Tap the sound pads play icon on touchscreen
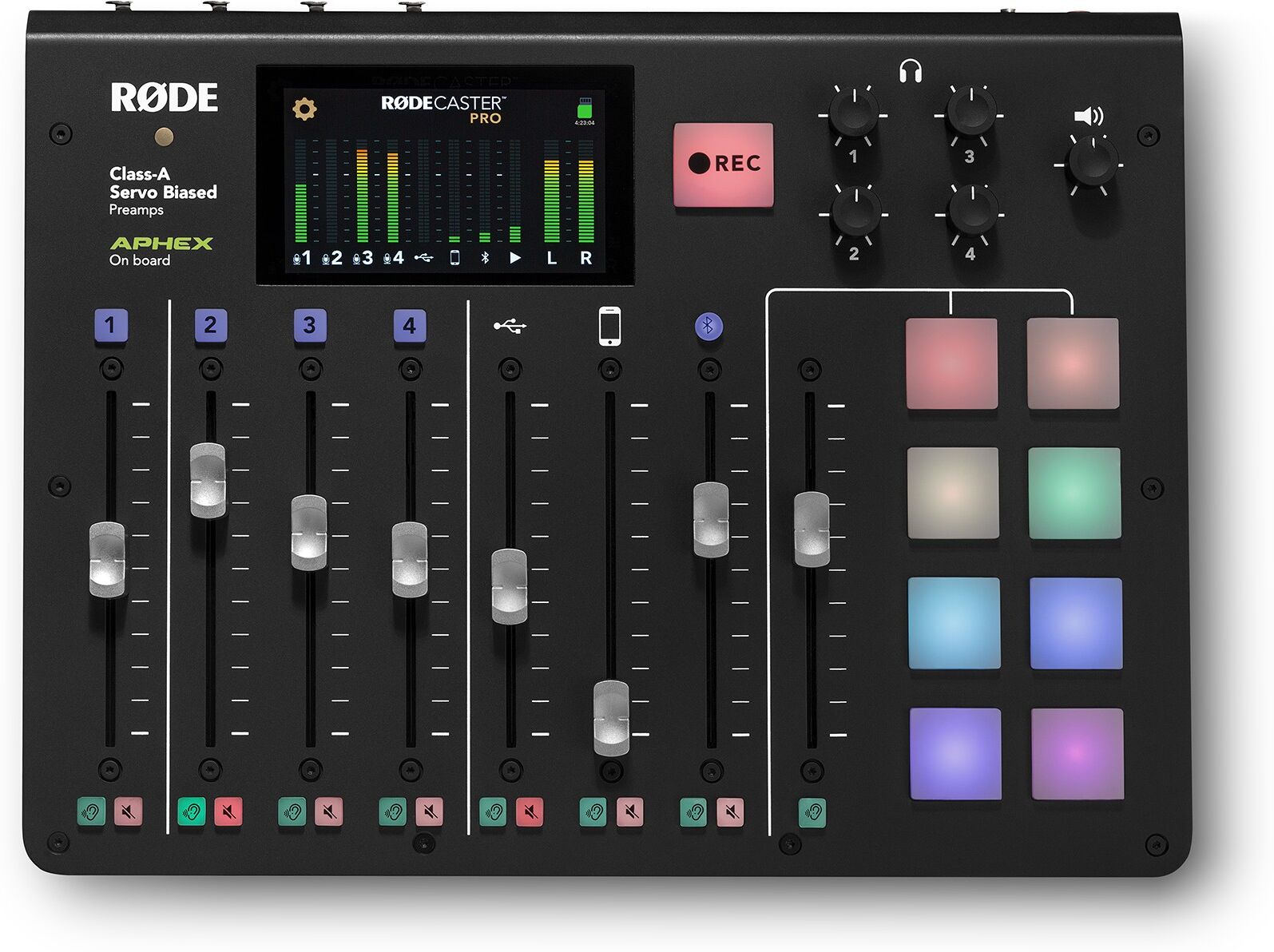This screenshot has width=1274, height=952. [x=515, y=258]
